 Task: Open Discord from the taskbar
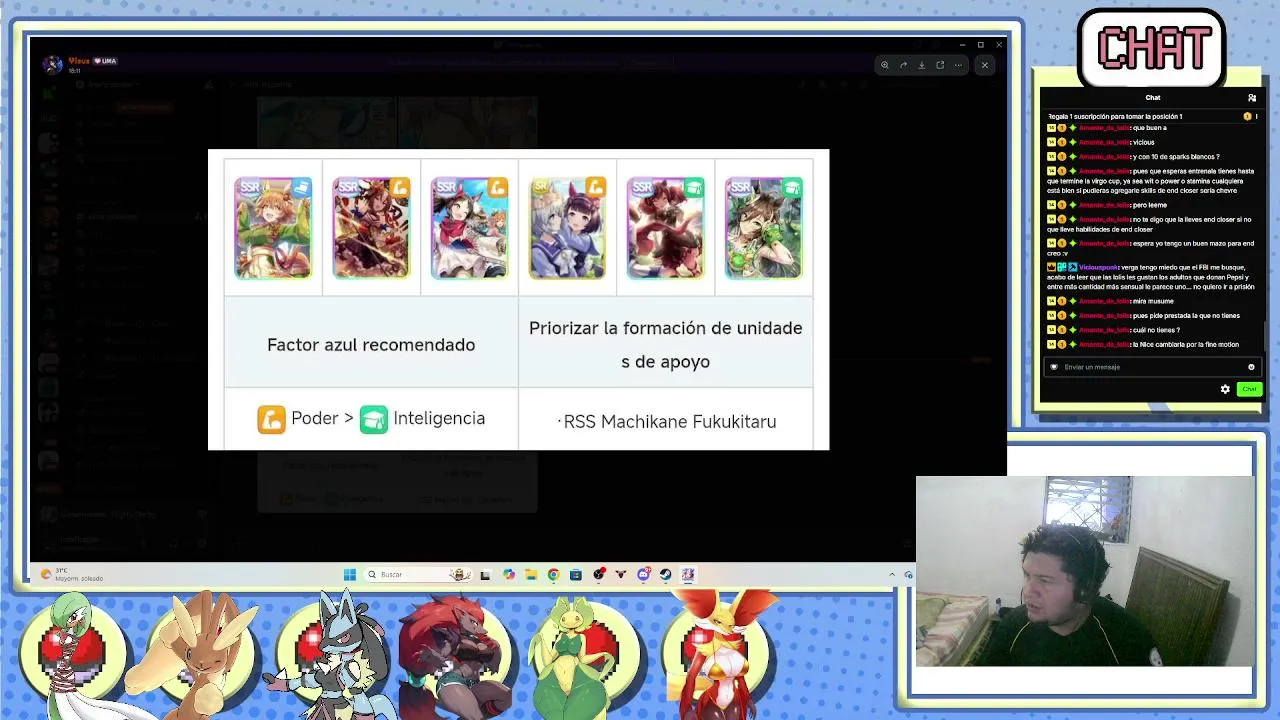click(x=643, y=575)
